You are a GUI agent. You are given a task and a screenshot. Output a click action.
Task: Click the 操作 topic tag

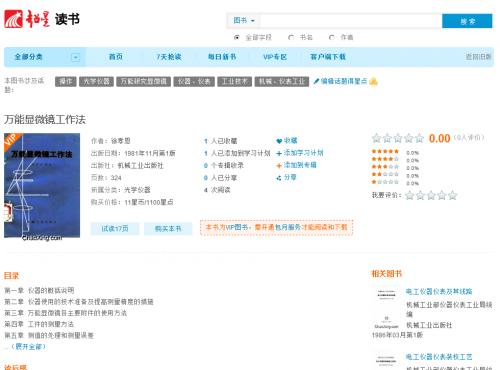pyautogui.click(x=66, y=81)
